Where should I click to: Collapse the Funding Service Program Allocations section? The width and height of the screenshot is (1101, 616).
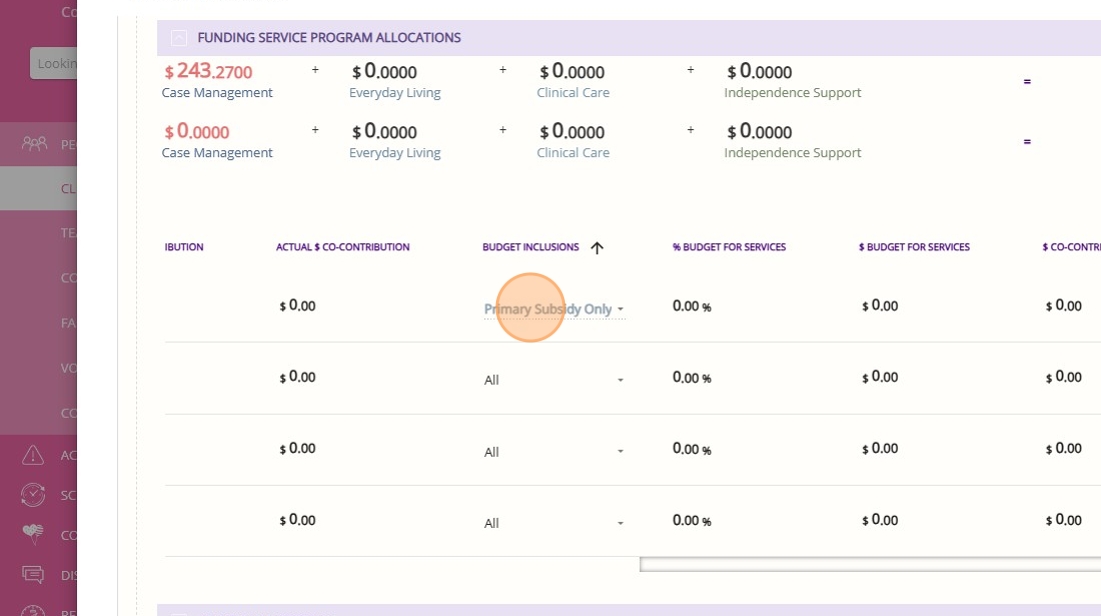click(x=179, y=38)
